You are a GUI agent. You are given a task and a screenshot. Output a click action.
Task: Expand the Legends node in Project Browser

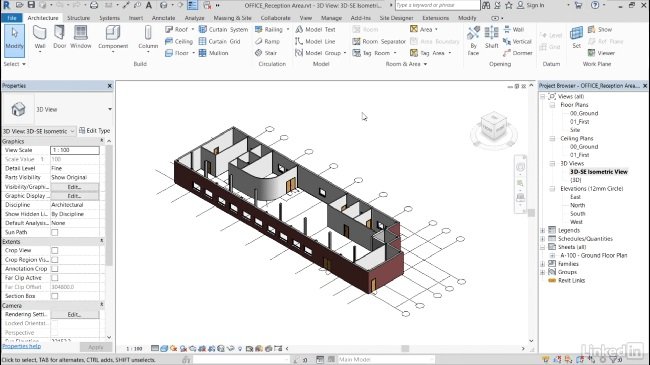point(543,231)
